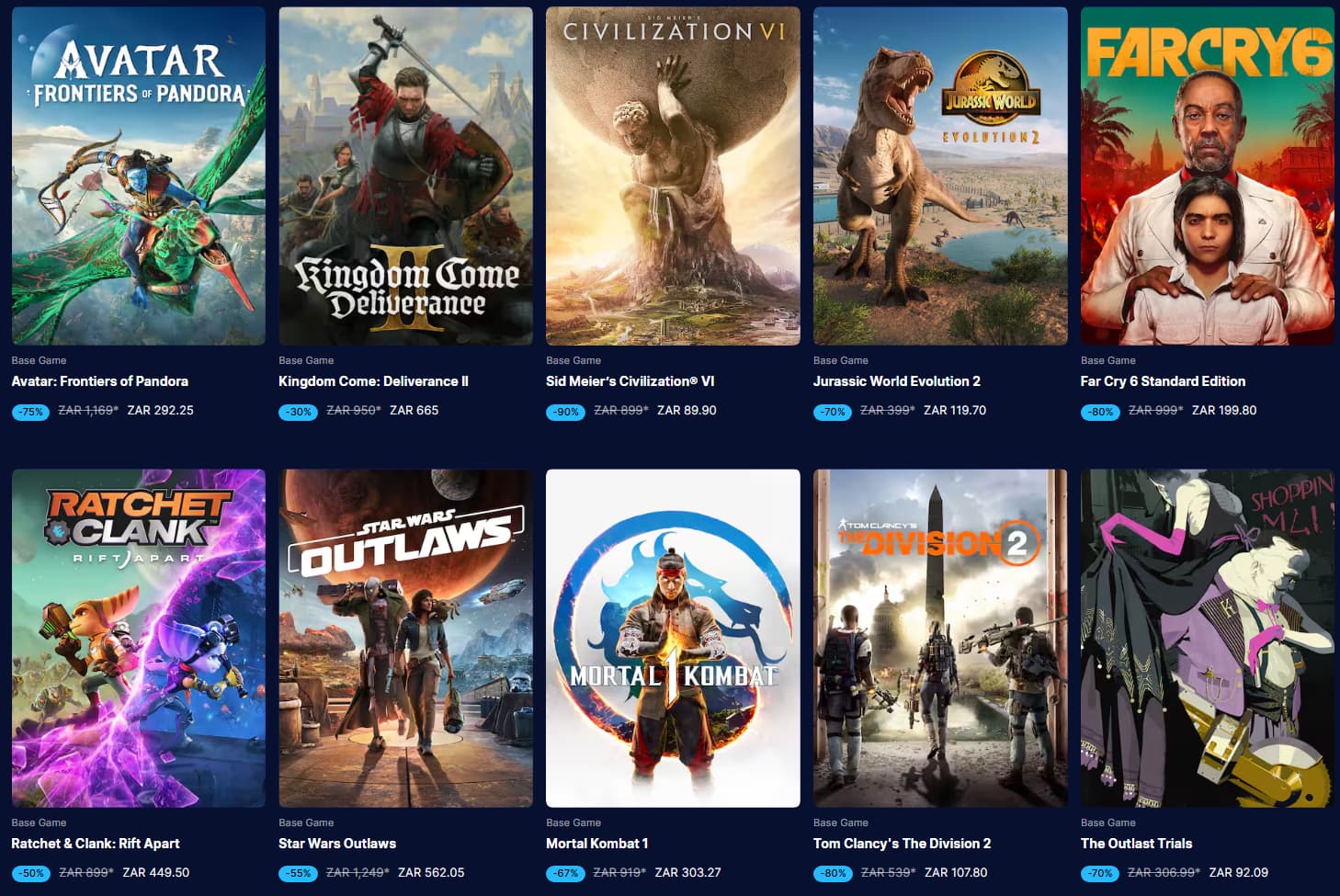
Task: Select the ZAR 665 price for Kingdom Come
Action: tap(414, 411)
